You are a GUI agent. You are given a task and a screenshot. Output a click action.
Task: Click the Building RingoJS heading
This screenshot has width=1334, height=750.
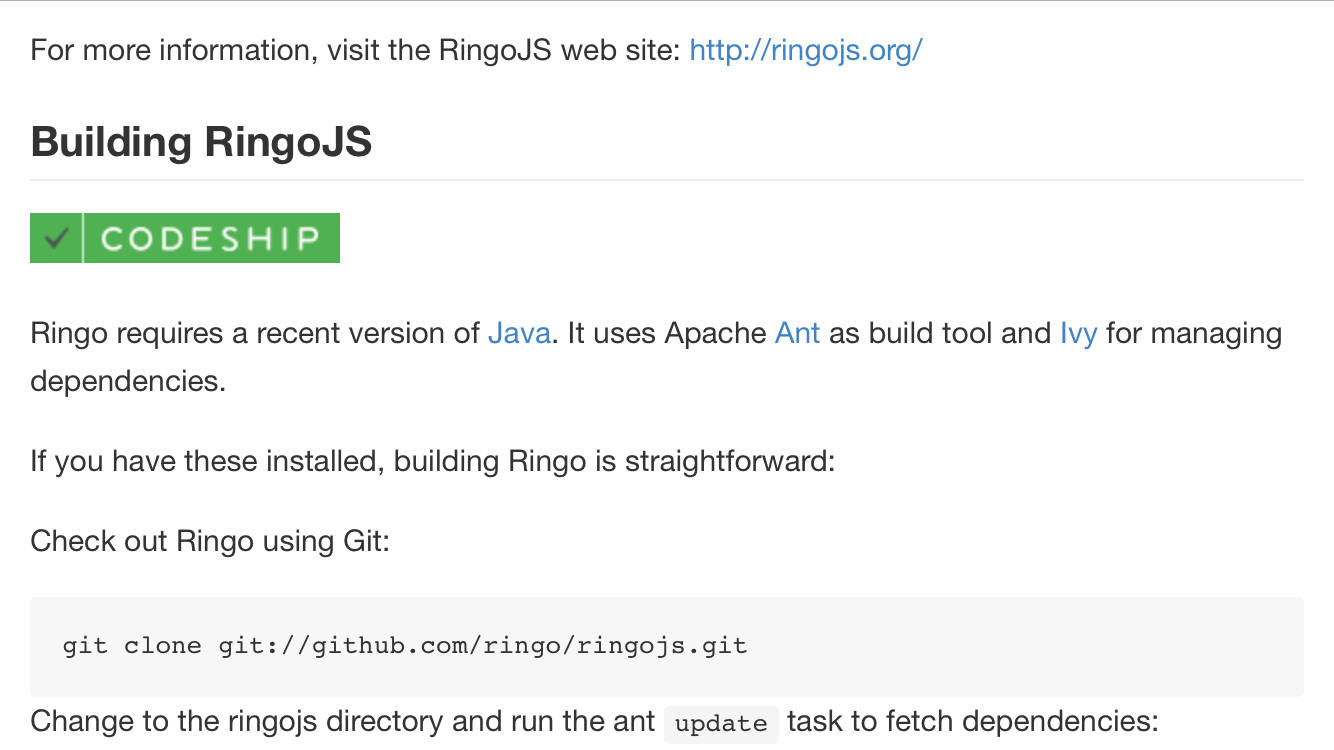(202, 142)
